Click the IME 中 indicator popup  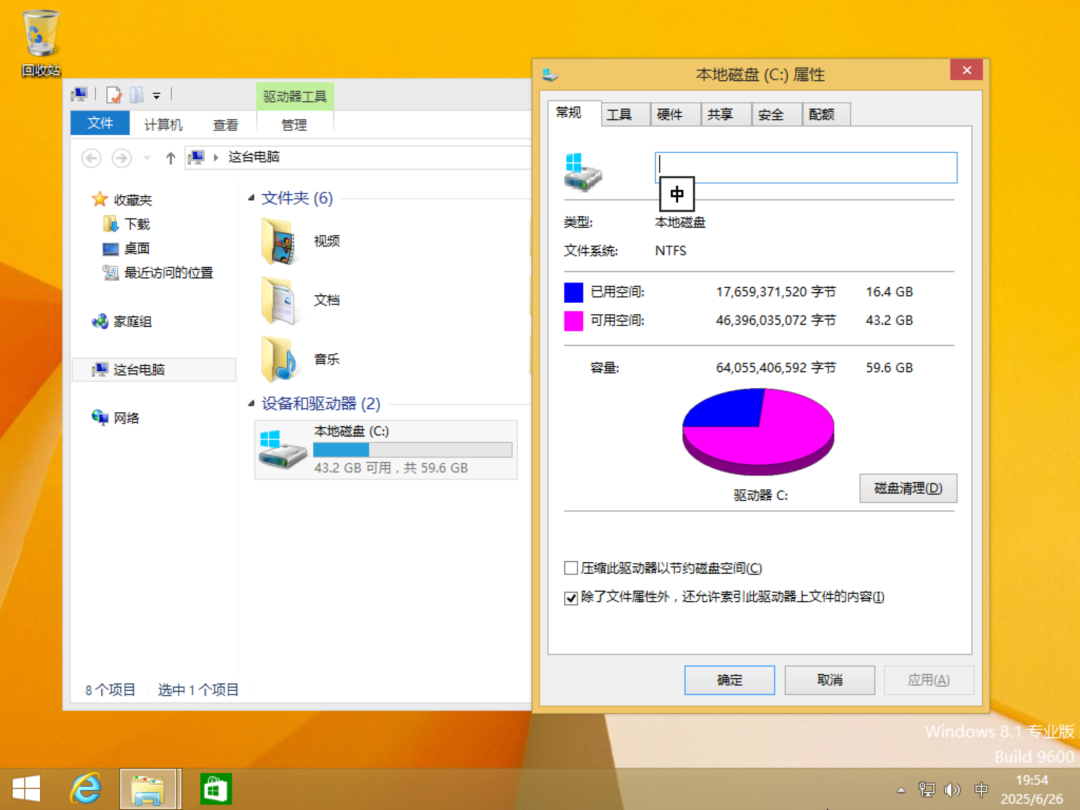[676, 194]
